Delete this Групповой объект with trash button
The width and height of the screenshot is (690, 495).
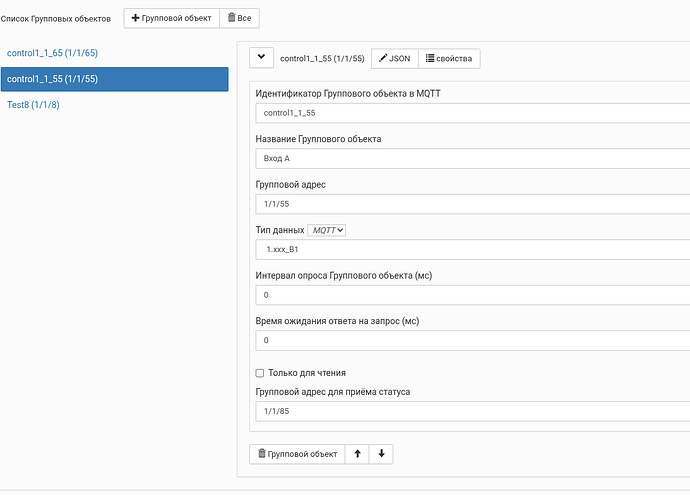pos(297,454)
